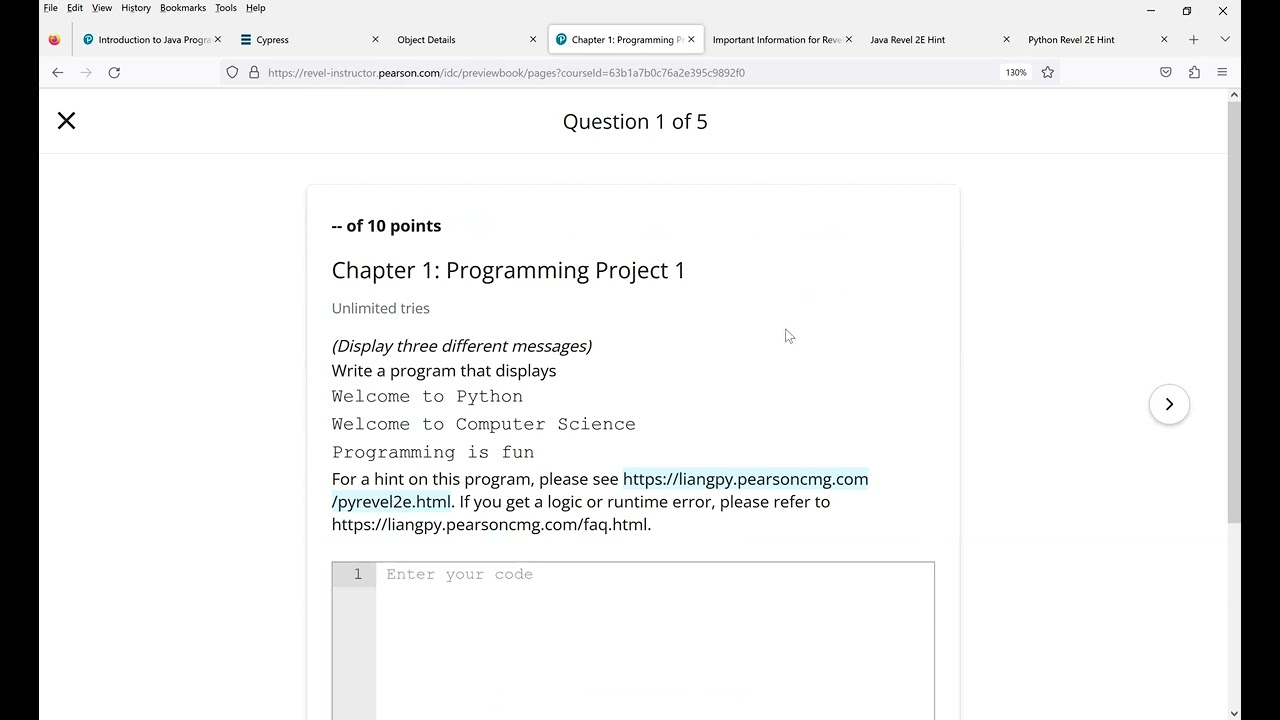The width and height of the screenshot is (1280, 720).
Task: Click the 130% zoom level indicator
Action: point(1016,72)
